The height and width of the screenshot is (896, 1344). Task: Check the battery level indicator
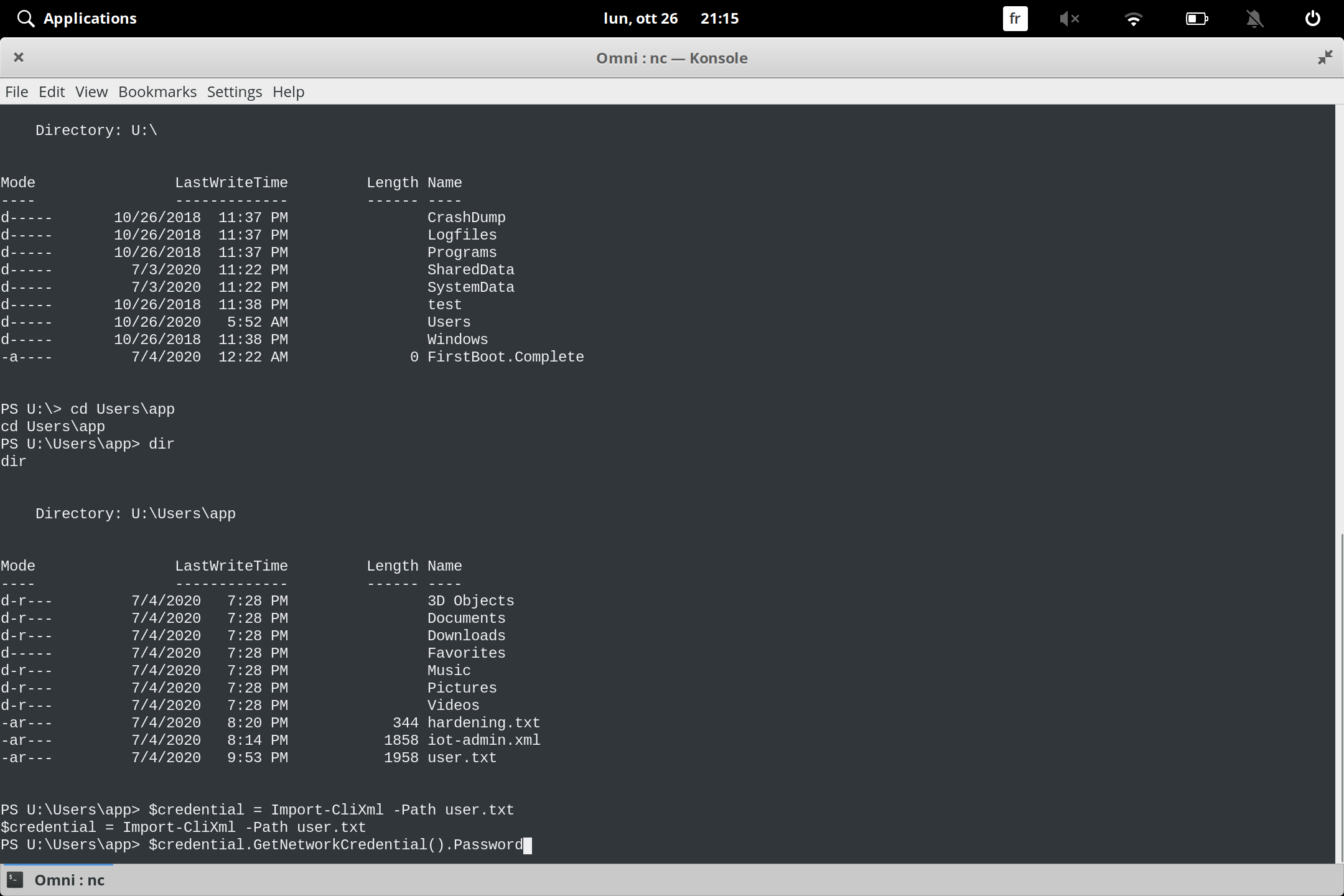click(1196, 18)
